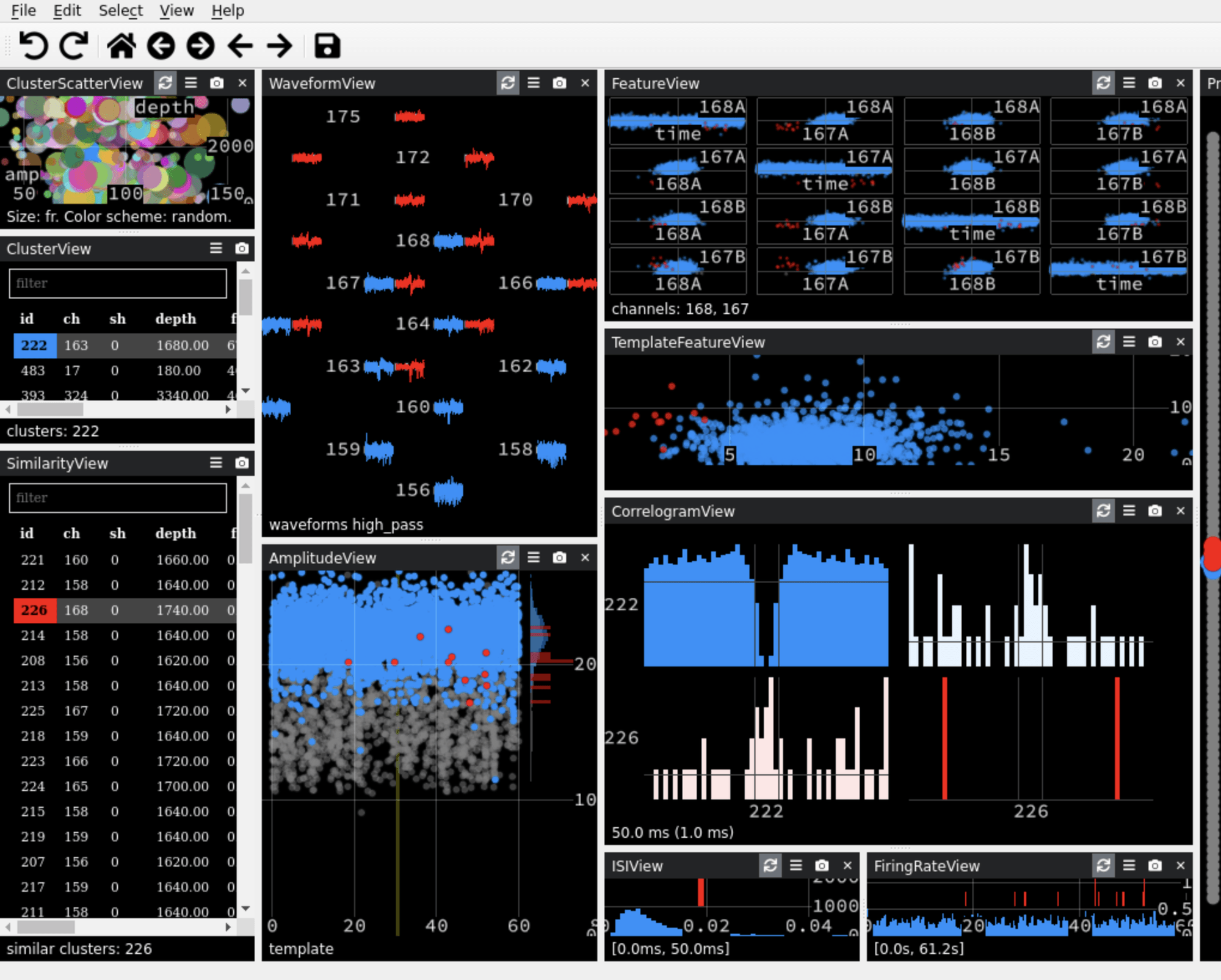1221x980 pixels.
Task: Click the undo icon in the toolbar
Action: (33, 46)
